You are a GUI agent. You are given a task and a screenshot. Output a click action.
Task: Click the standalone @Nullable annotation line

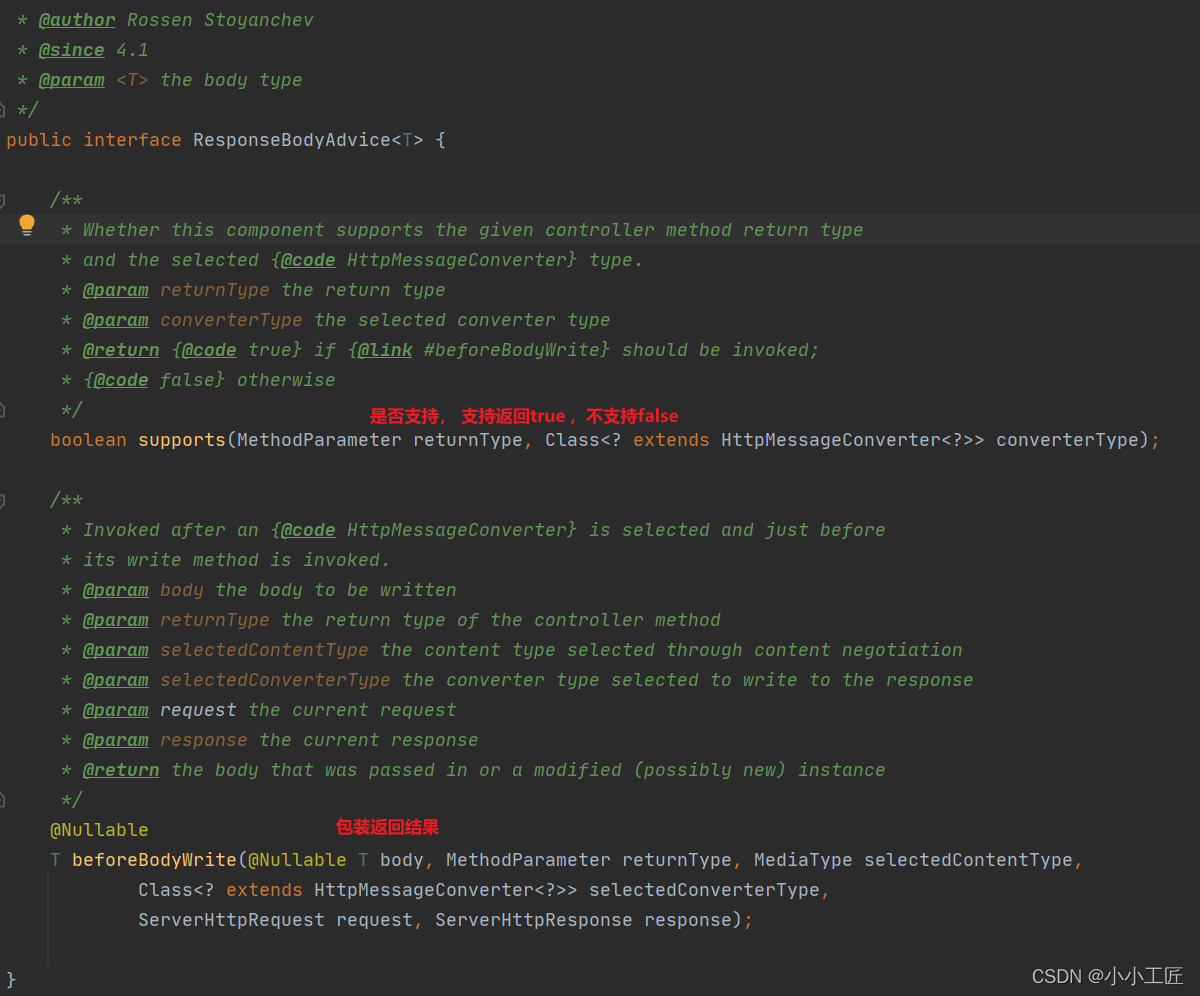pos(99,830)
